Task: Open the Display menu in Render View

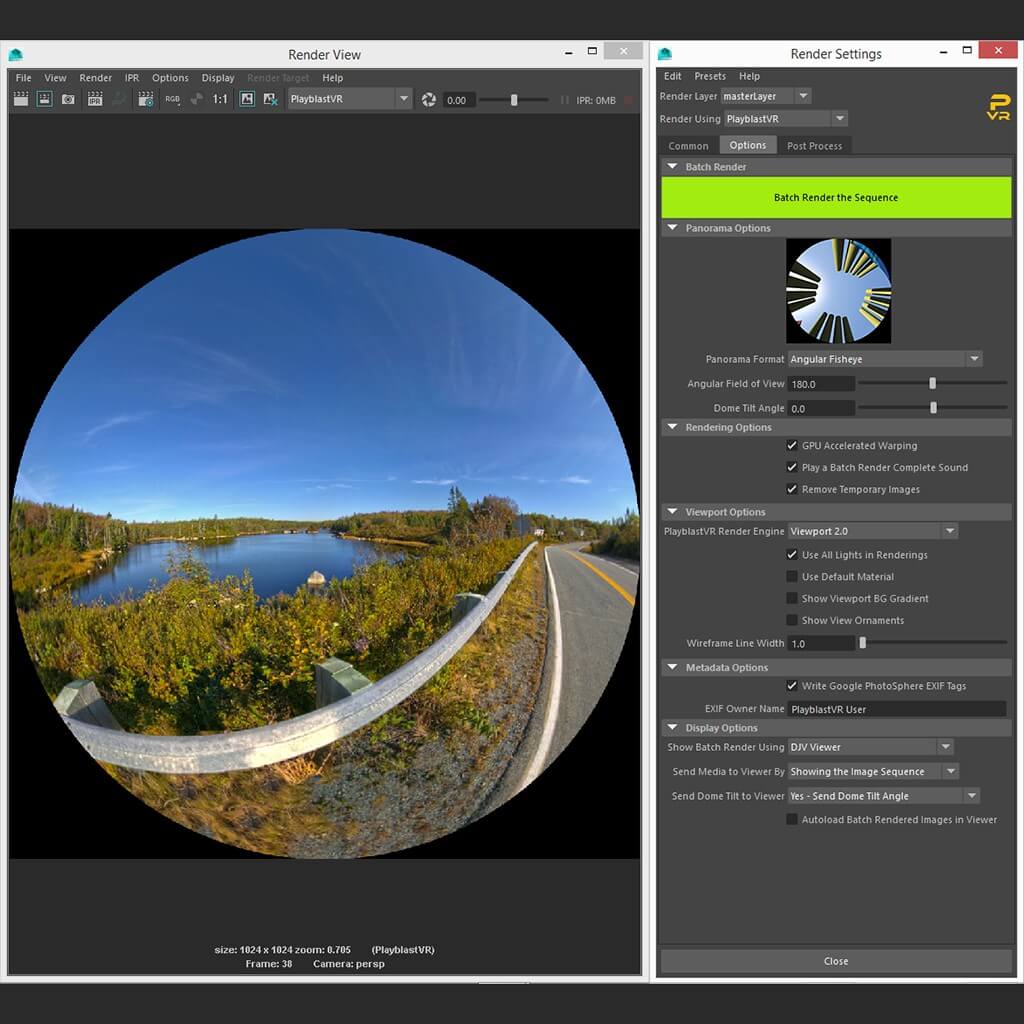Action: 218,78
